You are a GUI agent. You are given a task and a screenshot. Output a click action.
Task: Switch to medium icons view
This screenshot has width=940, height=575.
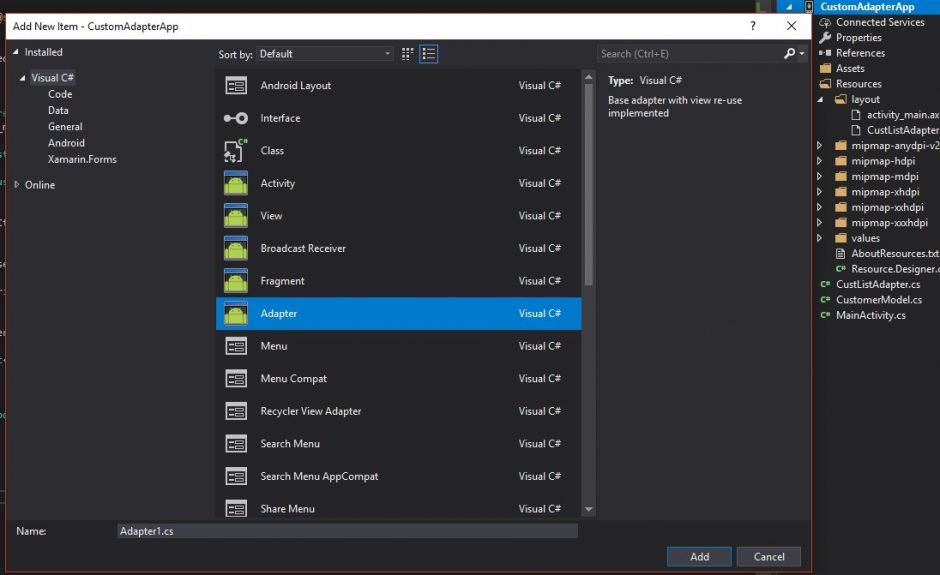[x=407, y=54]
